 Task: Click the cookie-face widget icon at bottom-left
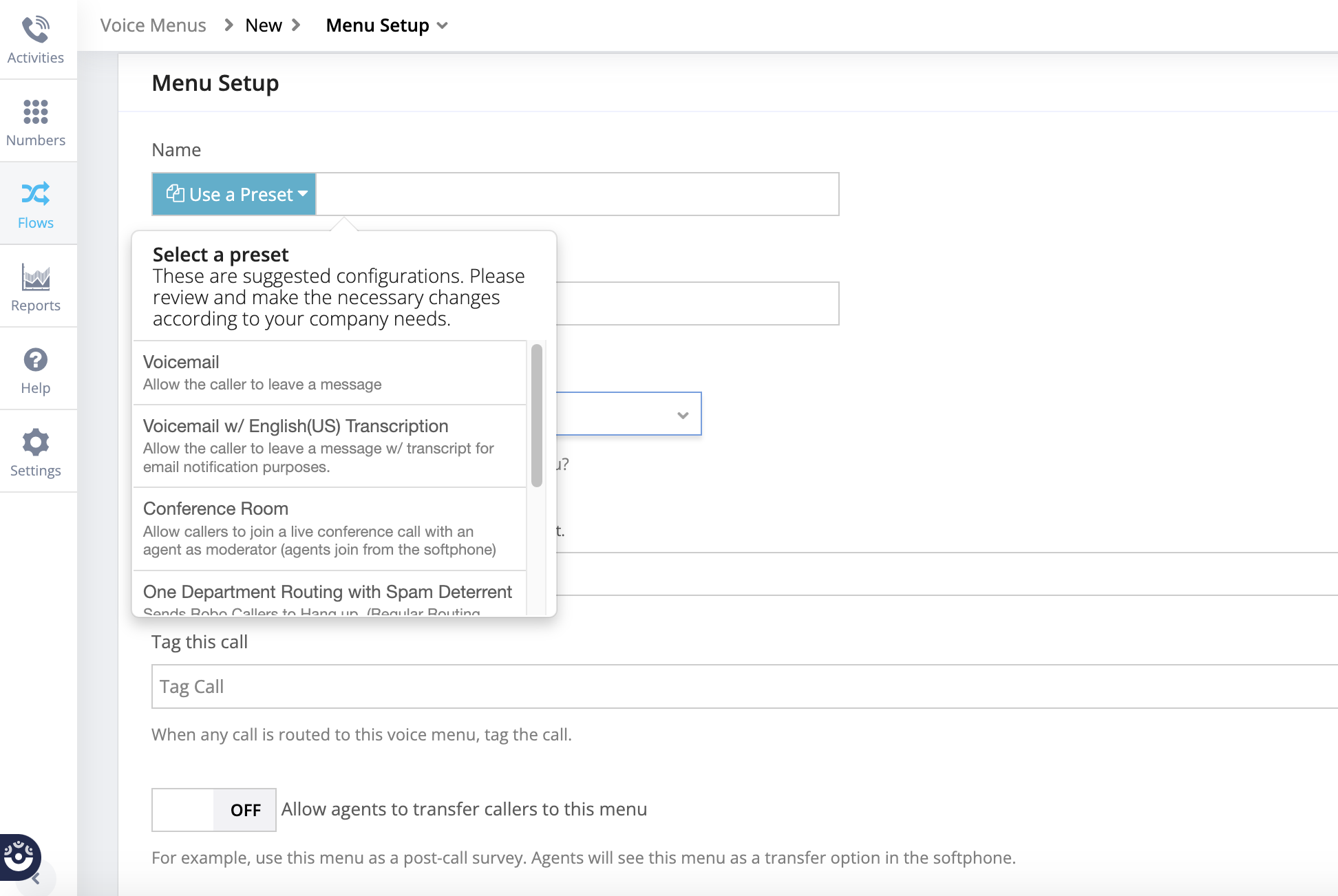19,856
